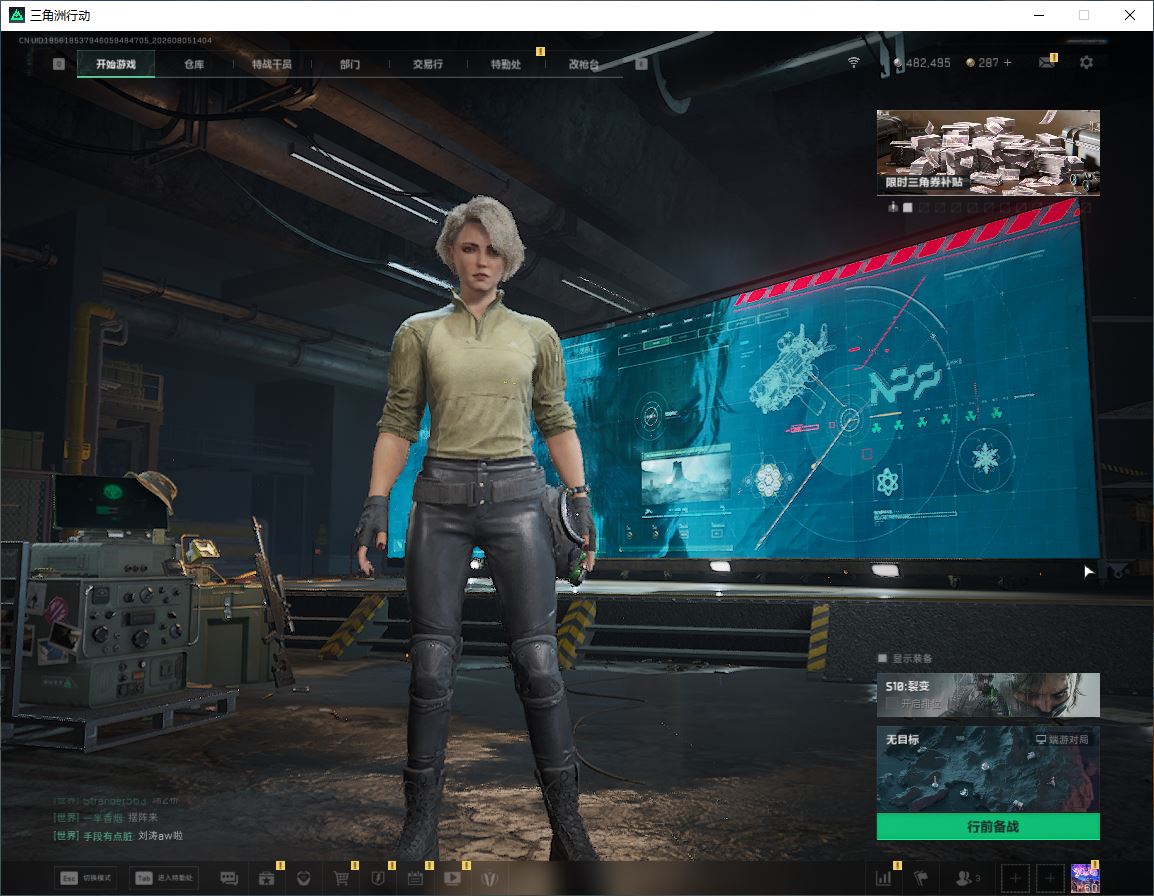The image size is (1154, 896).
Task: Click the 482,495 currency balance
Action: (x=921, y=63)
